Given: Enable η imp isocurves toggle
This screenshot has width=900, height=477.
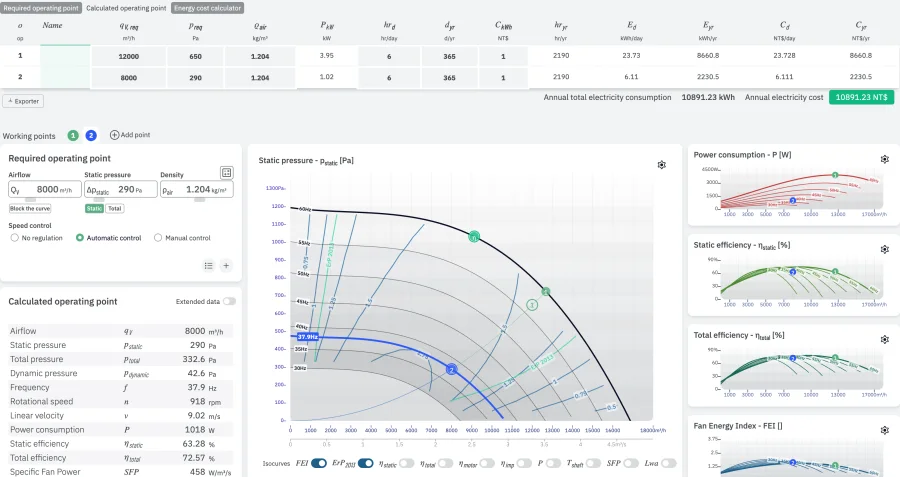Looking at the screenshot, I should click(x=524, y=463).
